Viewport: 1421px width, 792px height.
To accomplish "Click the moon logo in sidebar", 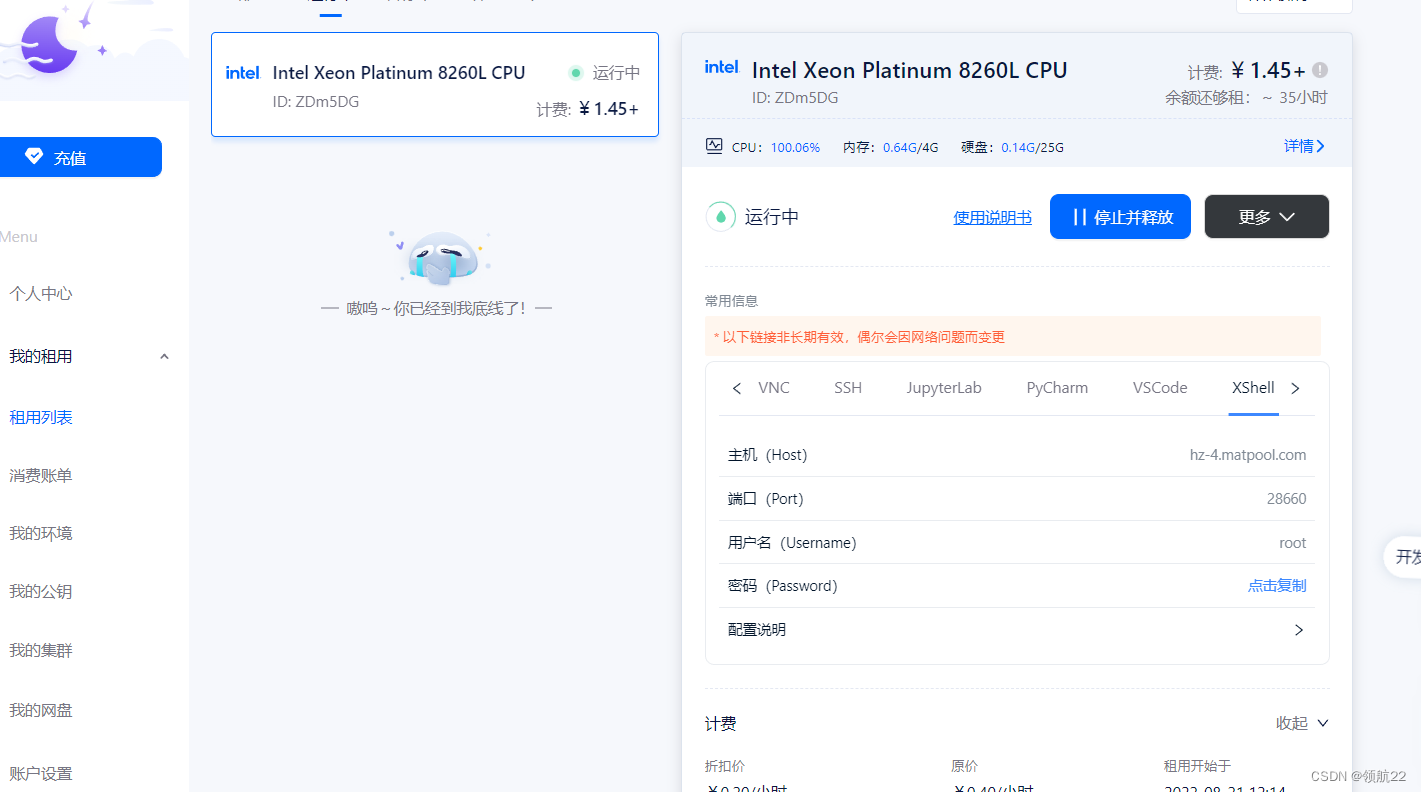I will 50,42.
